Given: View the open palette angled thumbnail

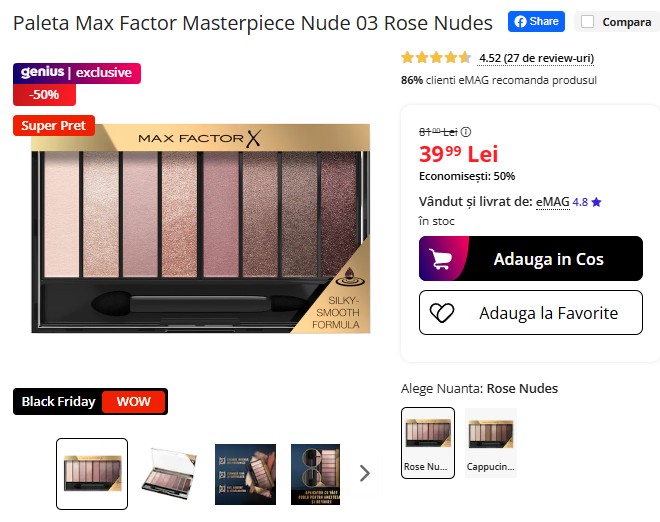Looking at the screenshot, I should pyautogui.click(x=169, y=474).
